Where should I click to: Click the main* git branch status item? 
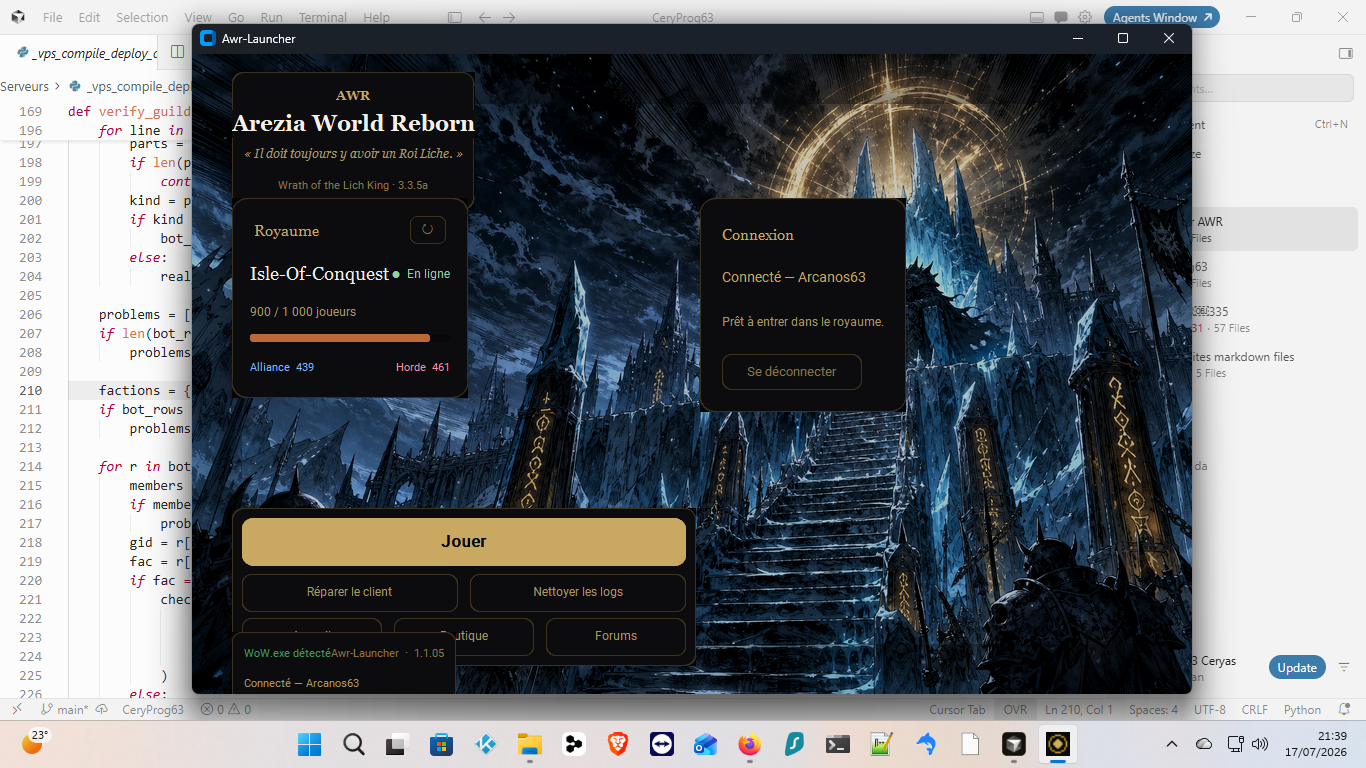(66, 710)
